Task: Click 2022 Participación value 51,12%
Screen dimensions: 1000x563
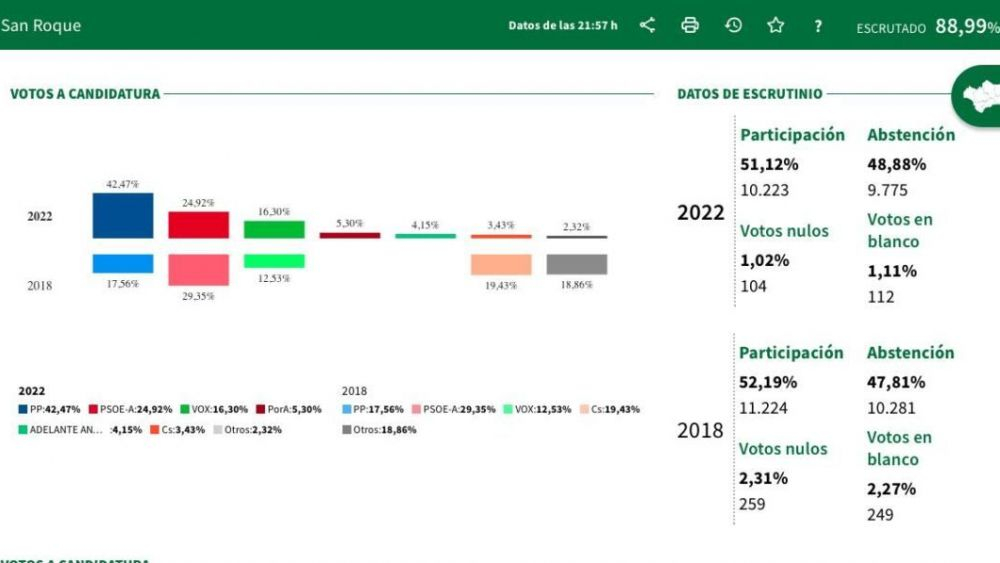Action: pyautogui.click(x=769, y=165)
